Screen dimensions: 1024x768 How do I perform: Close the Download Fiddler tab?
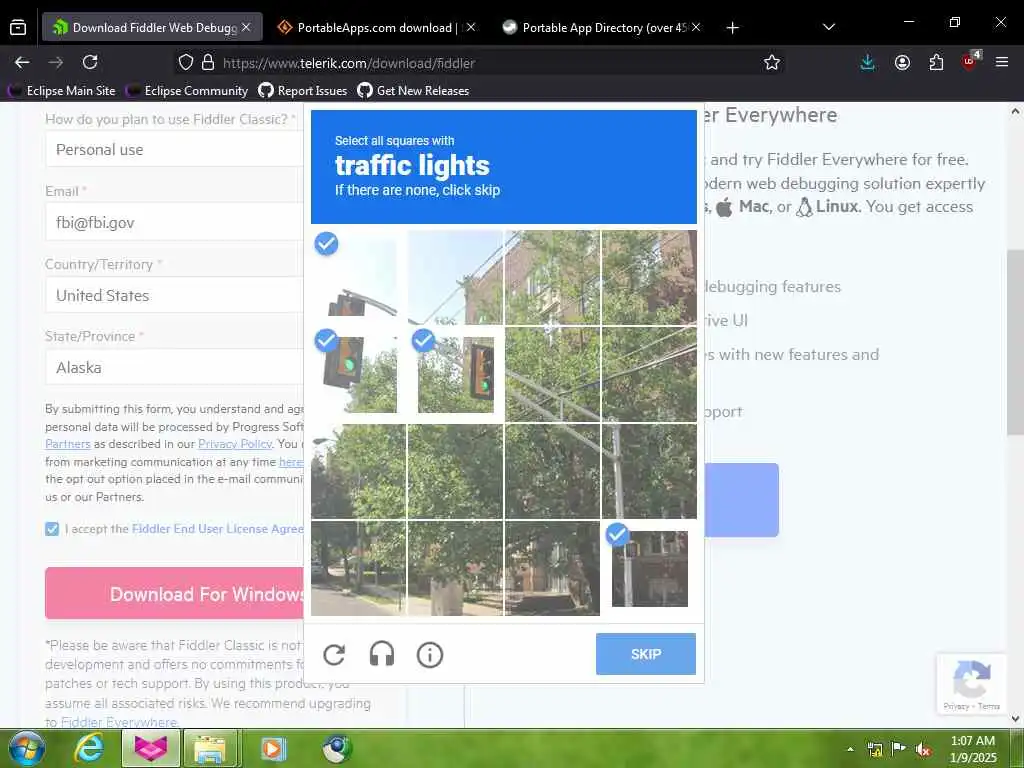tap(246, 27)
